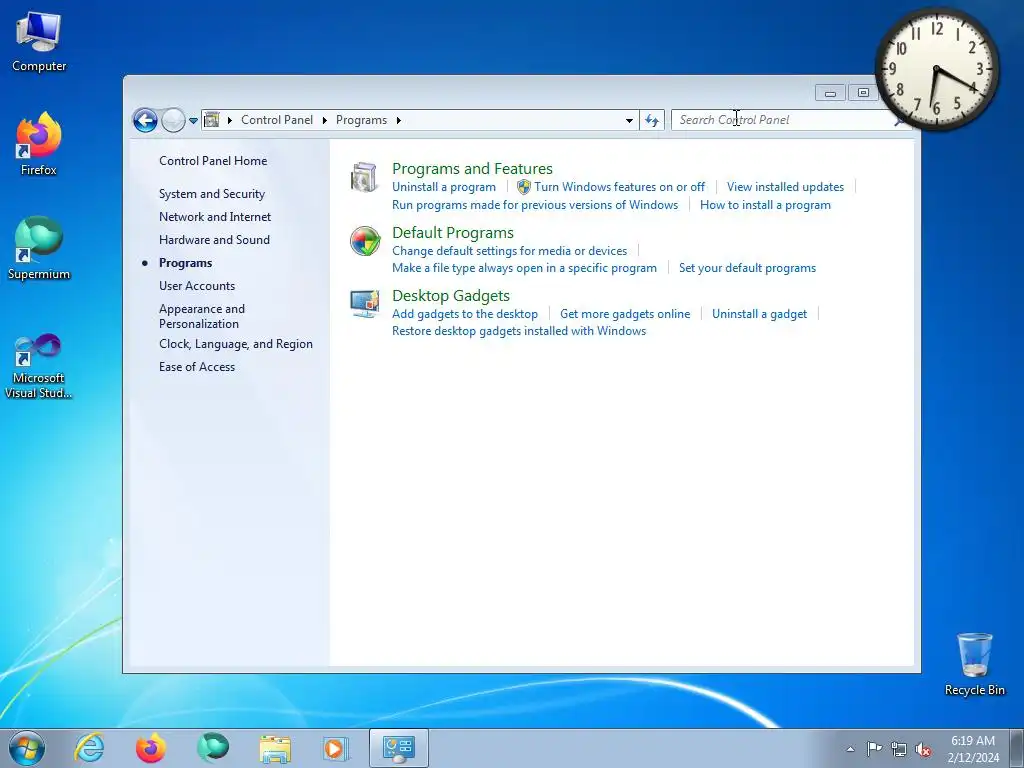Image resolution: width=1024 pixels, height=768 pixels.
Task: Open the Computer desktop icon
Action: 39,41
